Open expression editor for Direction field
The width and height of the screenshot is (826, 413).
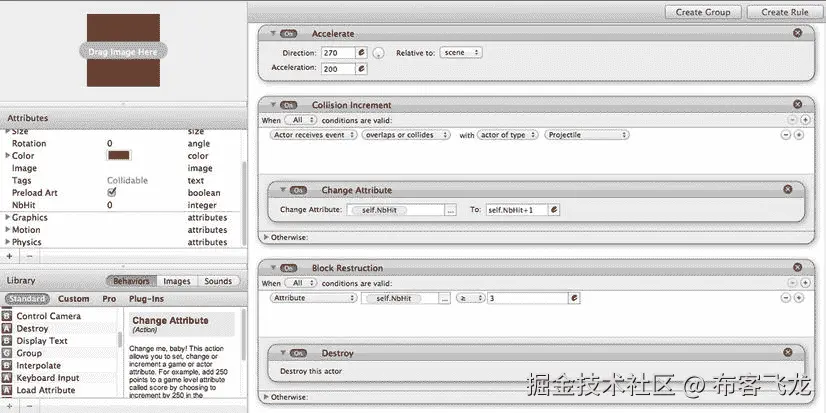tap(361, 53)
